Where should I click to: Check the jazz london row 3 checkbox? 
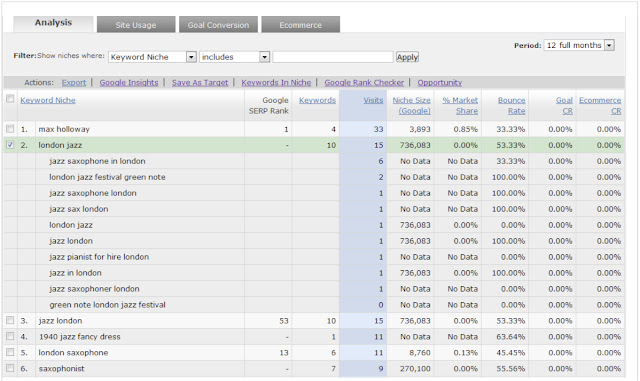[x=10, y=321]
